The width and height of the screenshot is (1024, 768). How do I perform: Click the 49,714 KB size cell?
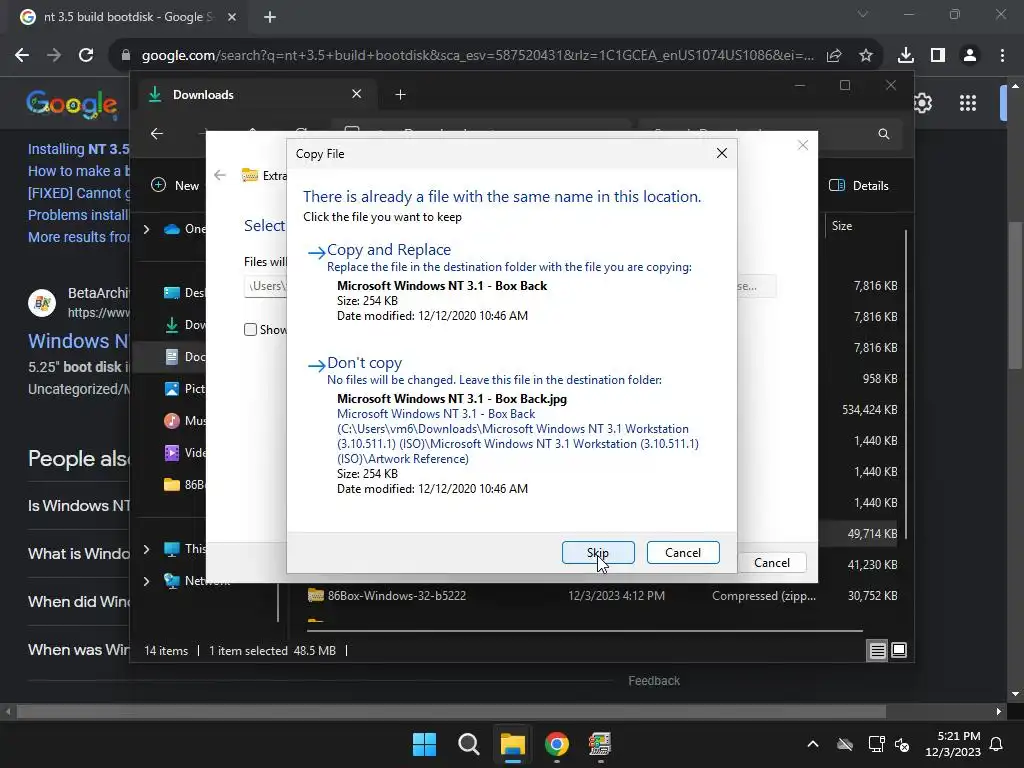tap(872, 534)
